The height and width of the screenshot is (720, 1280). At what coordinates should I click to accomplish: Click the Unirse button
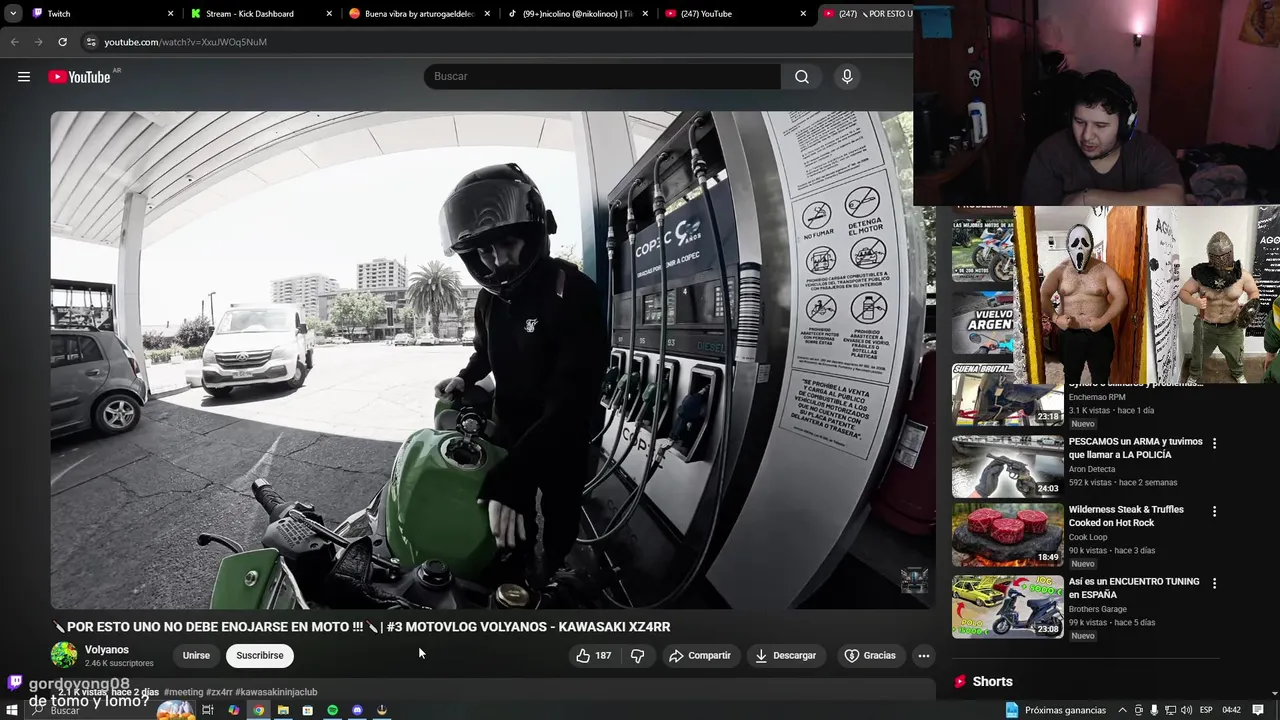196,656
